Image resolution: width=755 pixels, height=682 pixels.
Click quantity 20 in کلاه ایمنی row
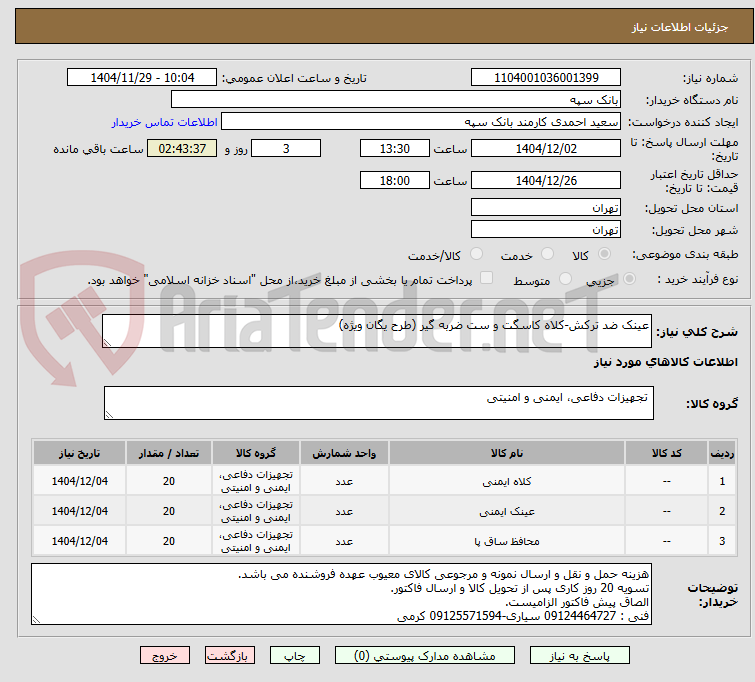(169, 481)
